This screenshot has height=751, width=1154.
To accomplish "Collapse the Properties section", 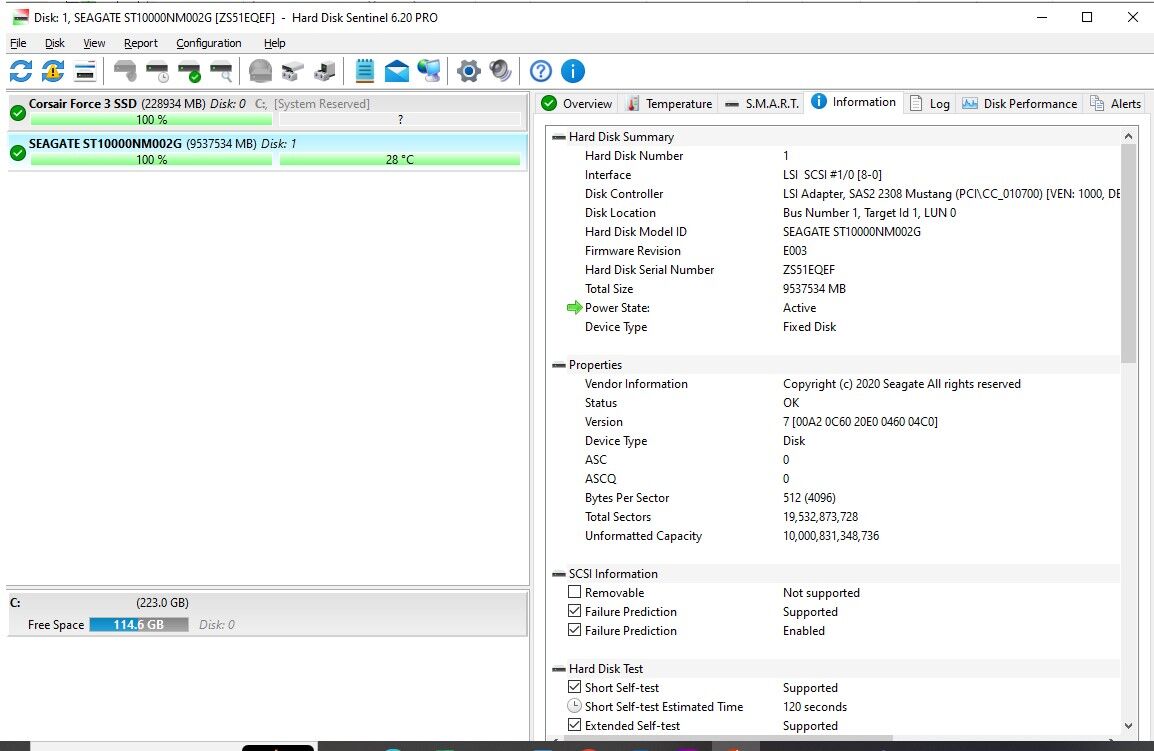I will coord(559,365).
